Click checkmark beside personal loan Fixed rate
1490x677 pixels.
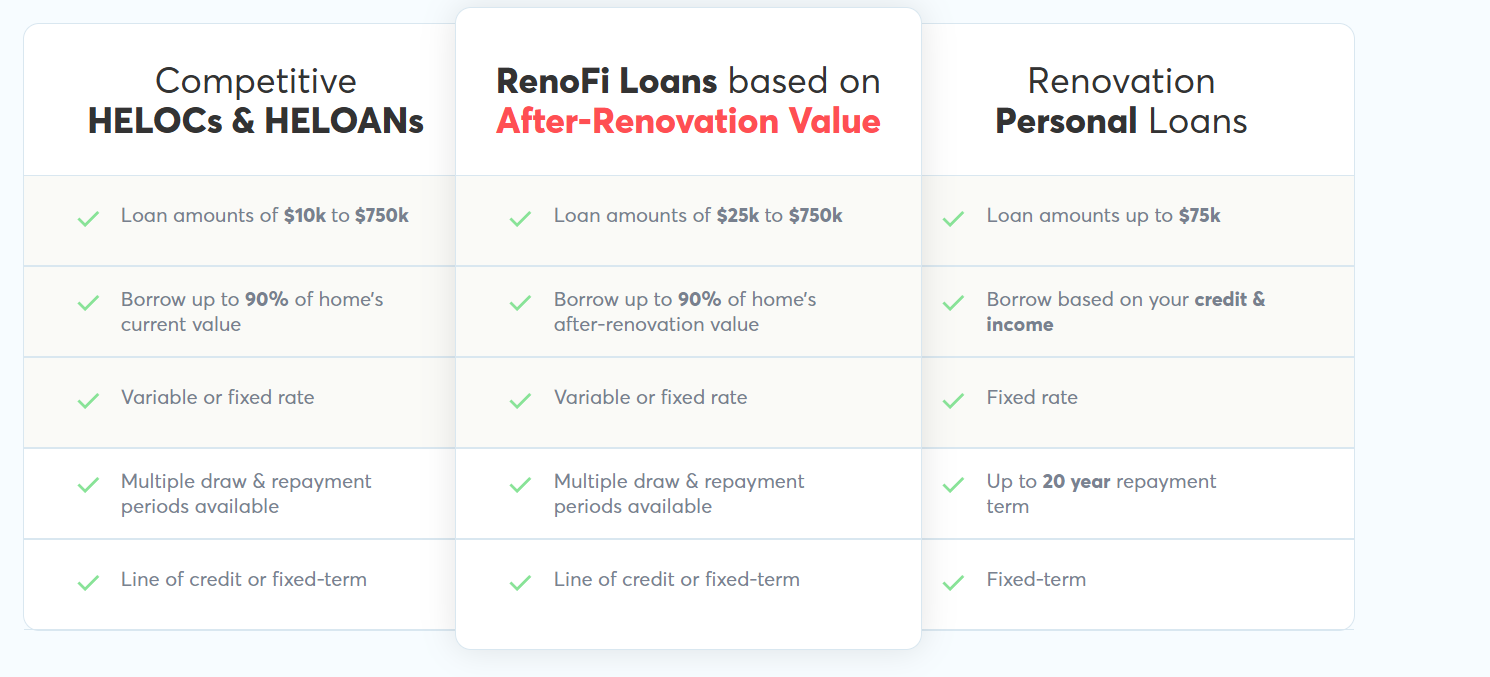tap(953, 400)
